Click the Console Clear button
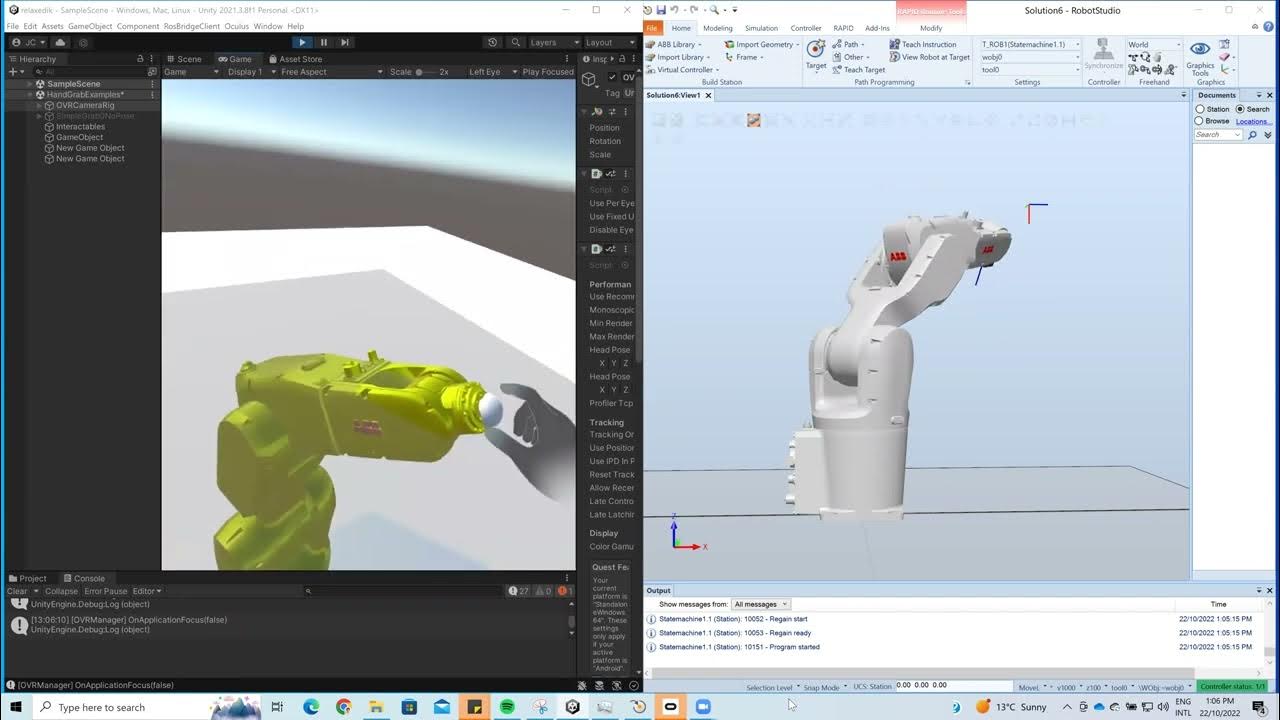Image resolution: width=1280 pixels, height=720 pixels. click(x=18, y=591)
